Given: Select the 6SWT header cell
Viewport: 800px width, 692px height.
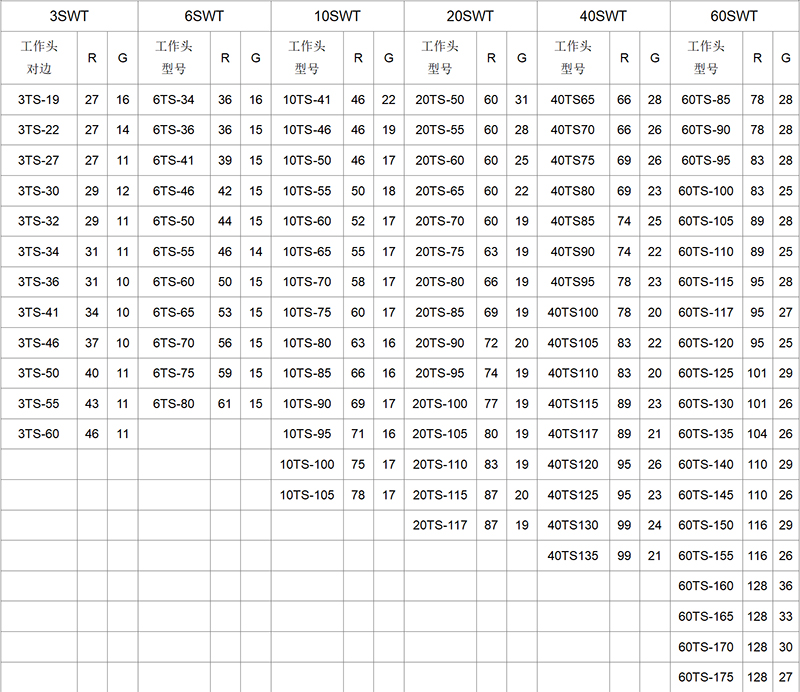Looking at the screenshot, I should 204,16.
